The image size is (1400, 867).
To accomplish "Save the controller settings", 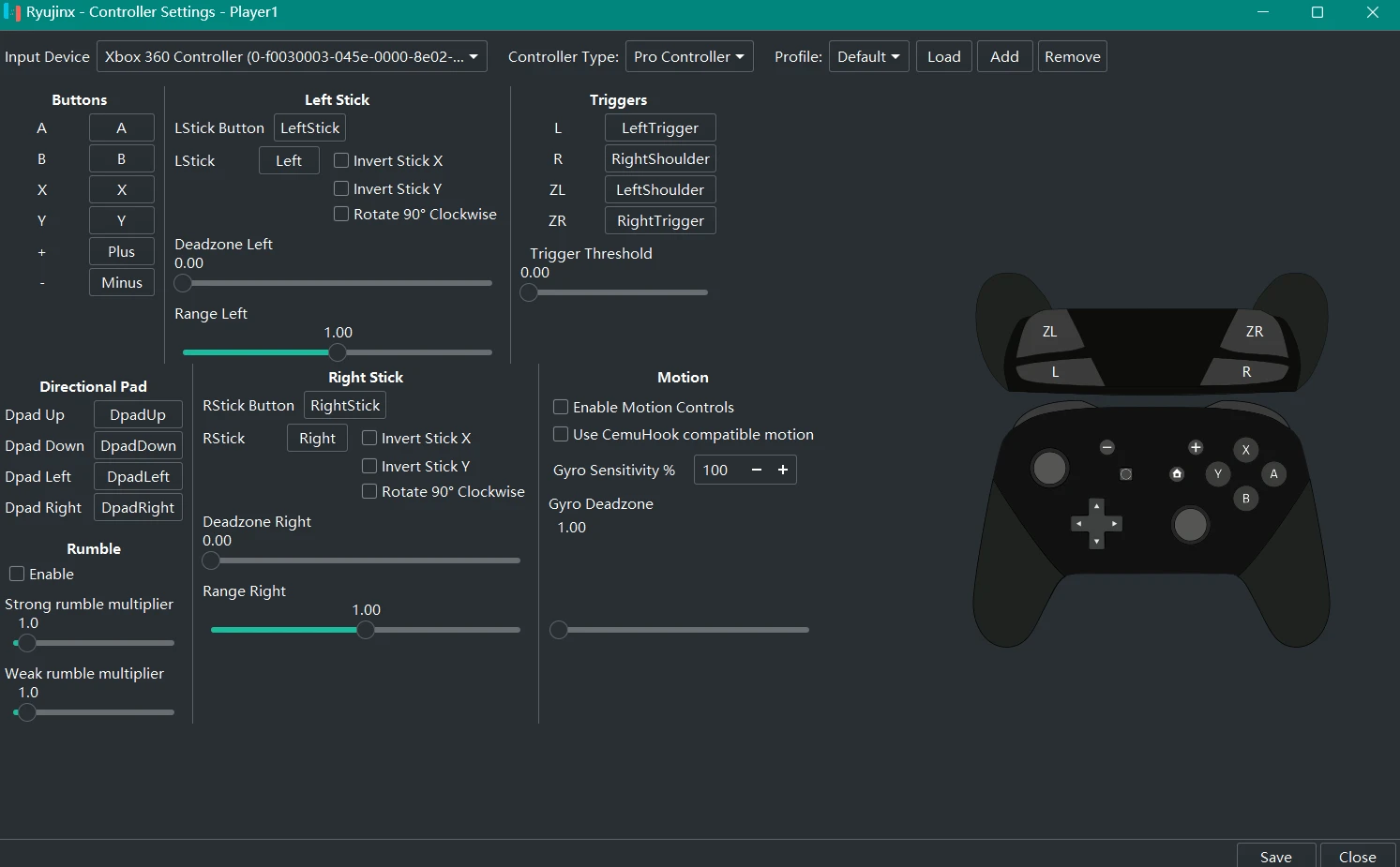I will [x=1275, y=857].
